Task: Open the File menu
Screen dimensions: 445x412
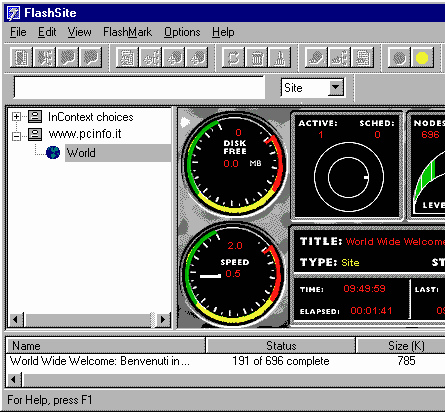Action: [x=18, y=32]
